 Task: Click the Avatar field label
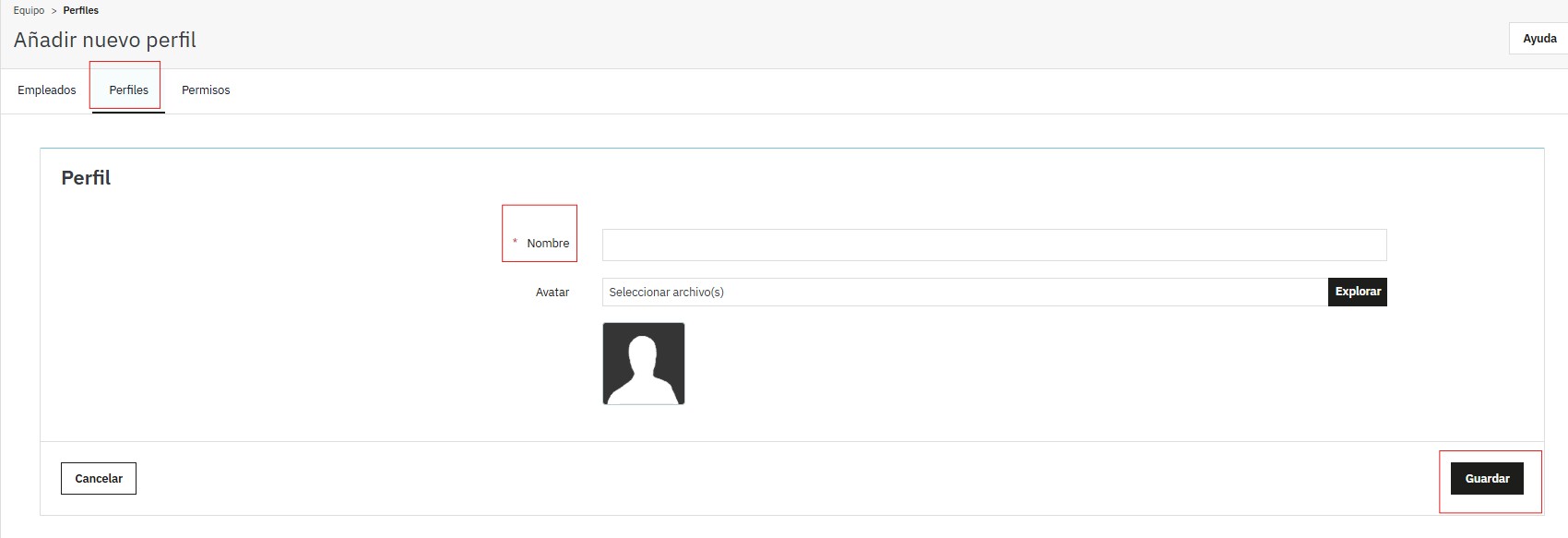[552, 293]
